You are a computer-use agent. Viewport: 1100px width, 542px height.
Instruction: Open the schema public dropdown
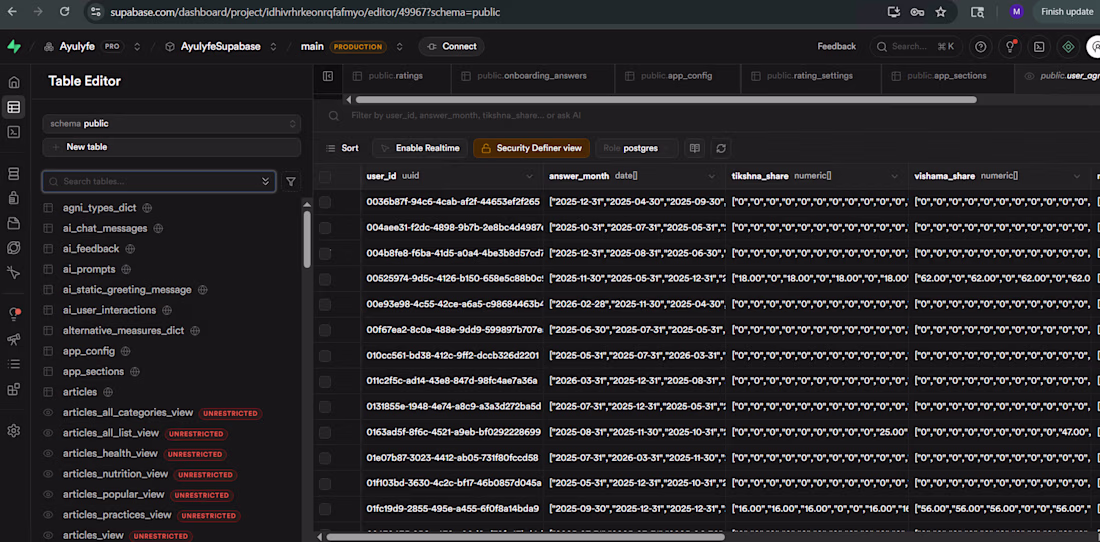(171, 124)
